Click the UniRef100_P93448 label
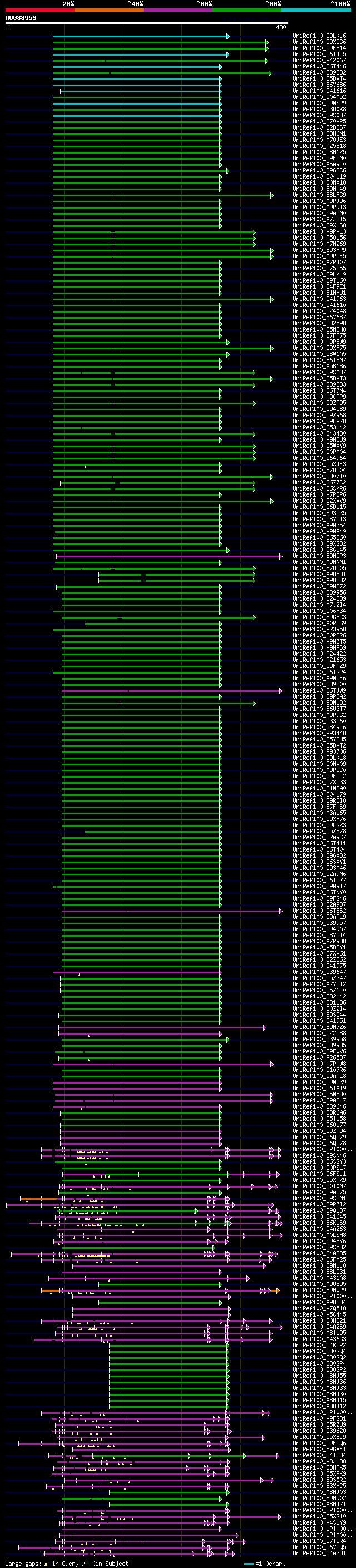 click(x=319, y=733)
